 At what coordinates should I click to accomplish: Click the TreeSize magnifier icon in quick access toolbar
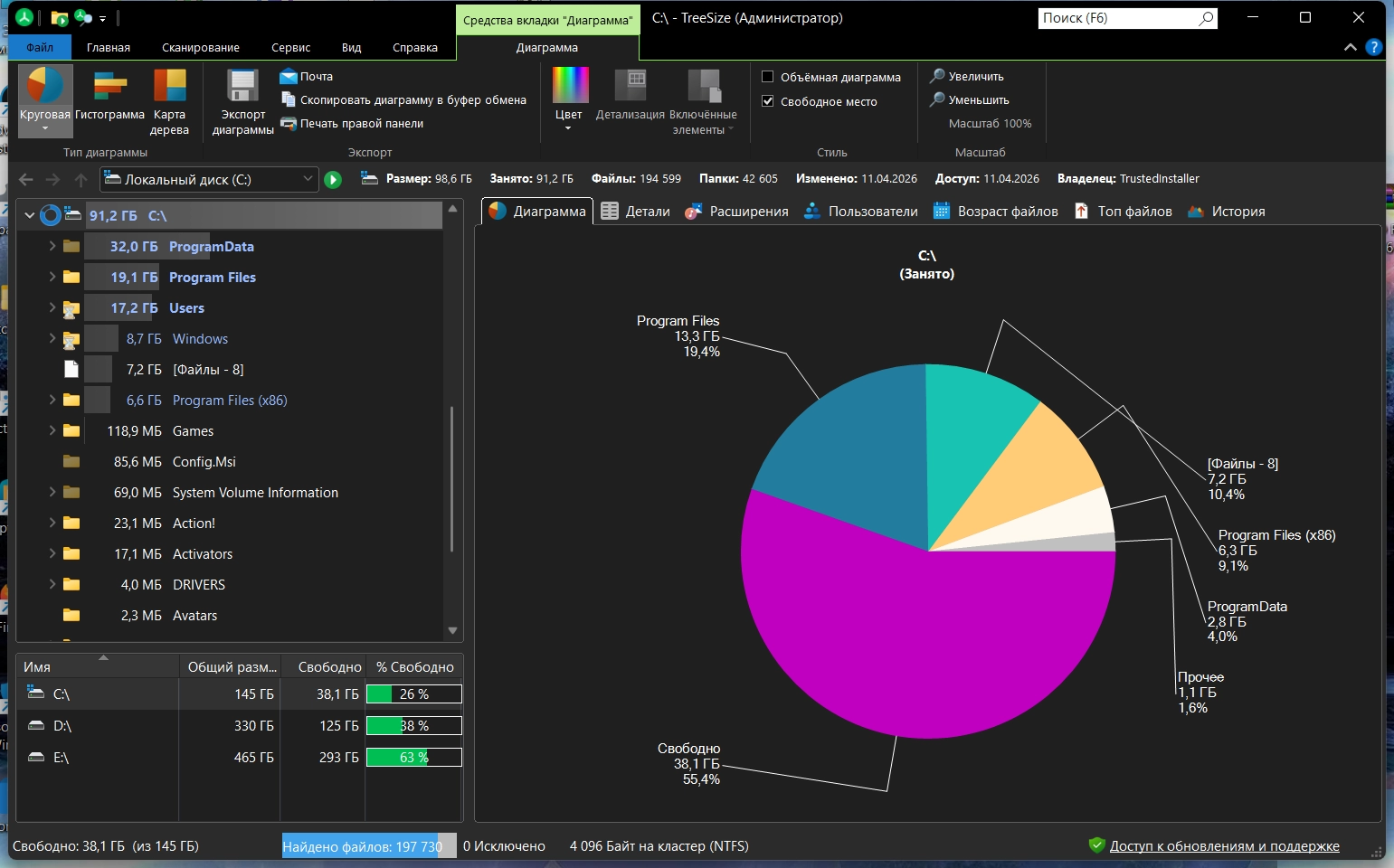tap(83, 17)
